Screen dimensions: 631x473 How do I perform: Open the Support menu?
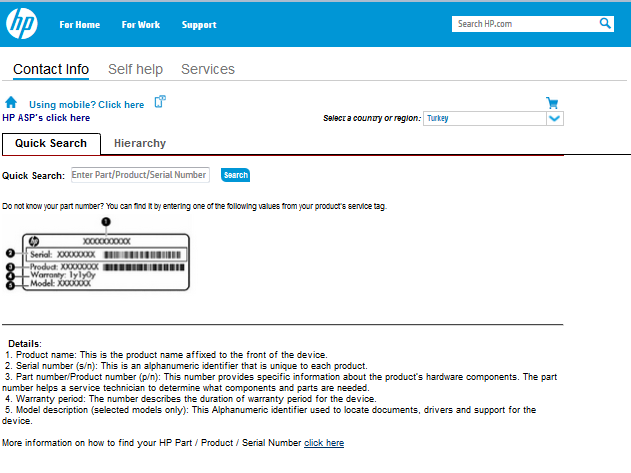click(x=199, y=25)
